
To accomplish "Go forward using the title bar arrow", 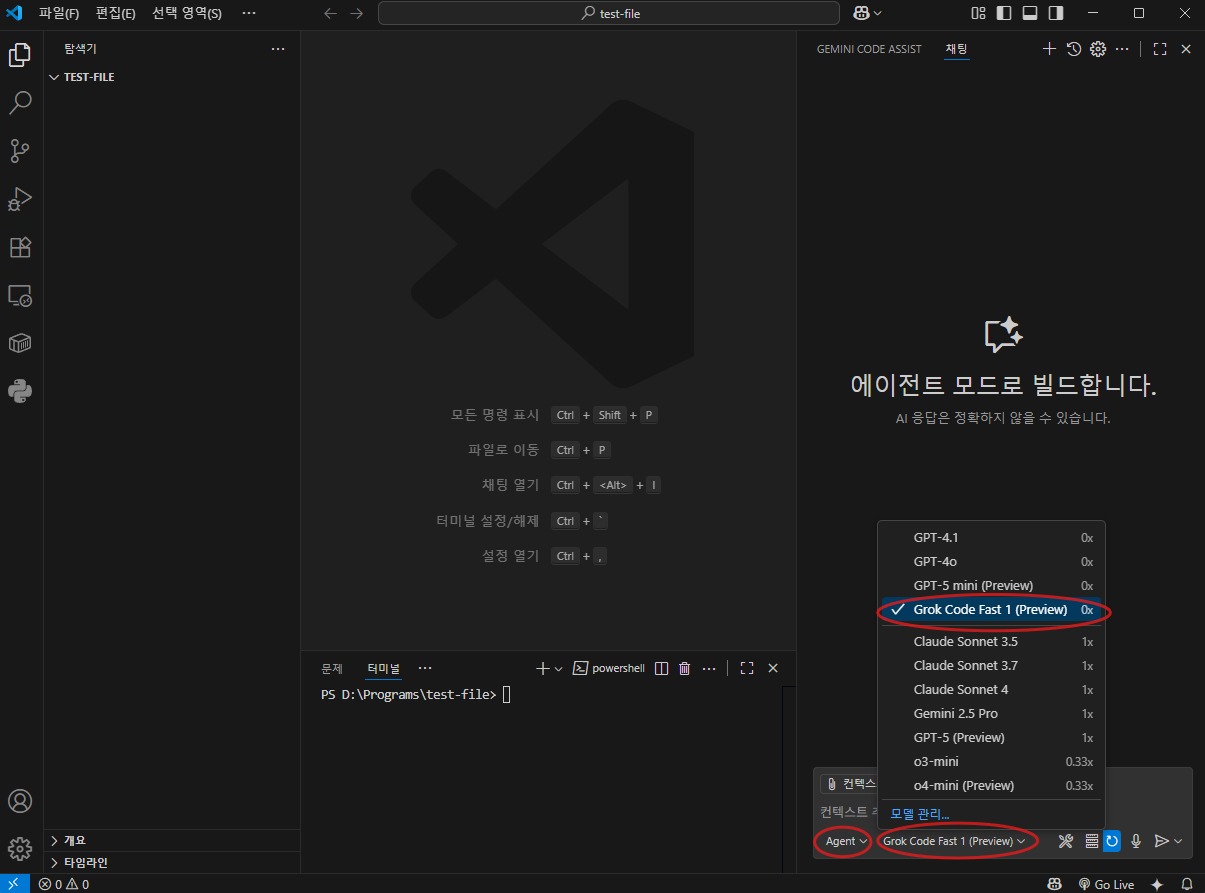I will coord(357,14).
